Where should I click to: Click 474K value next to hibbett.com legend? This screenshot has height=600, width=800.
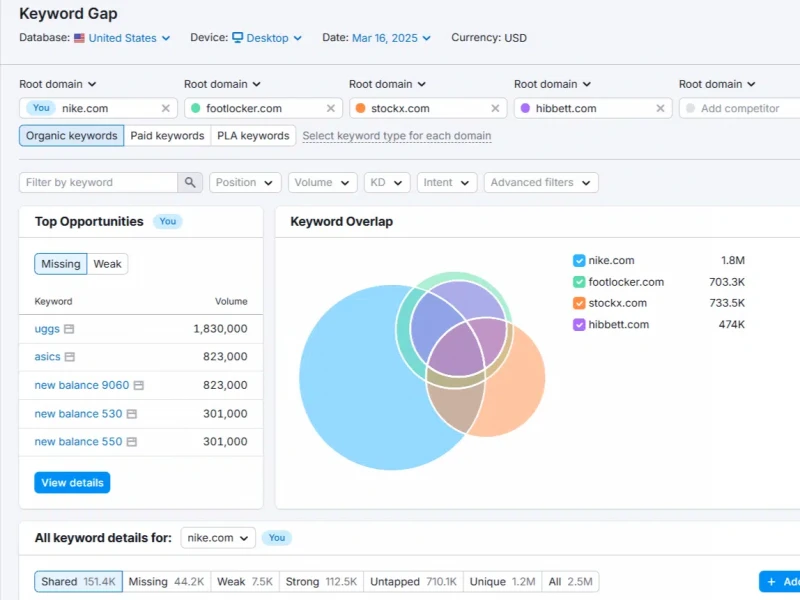(732, 324)
